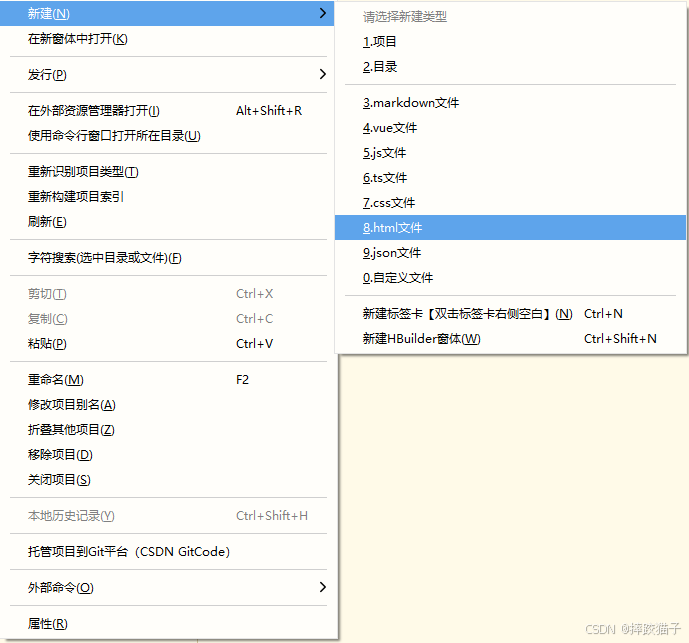
Task: Choose 刷新(E) in context menu
Action: tap(169, 222)
